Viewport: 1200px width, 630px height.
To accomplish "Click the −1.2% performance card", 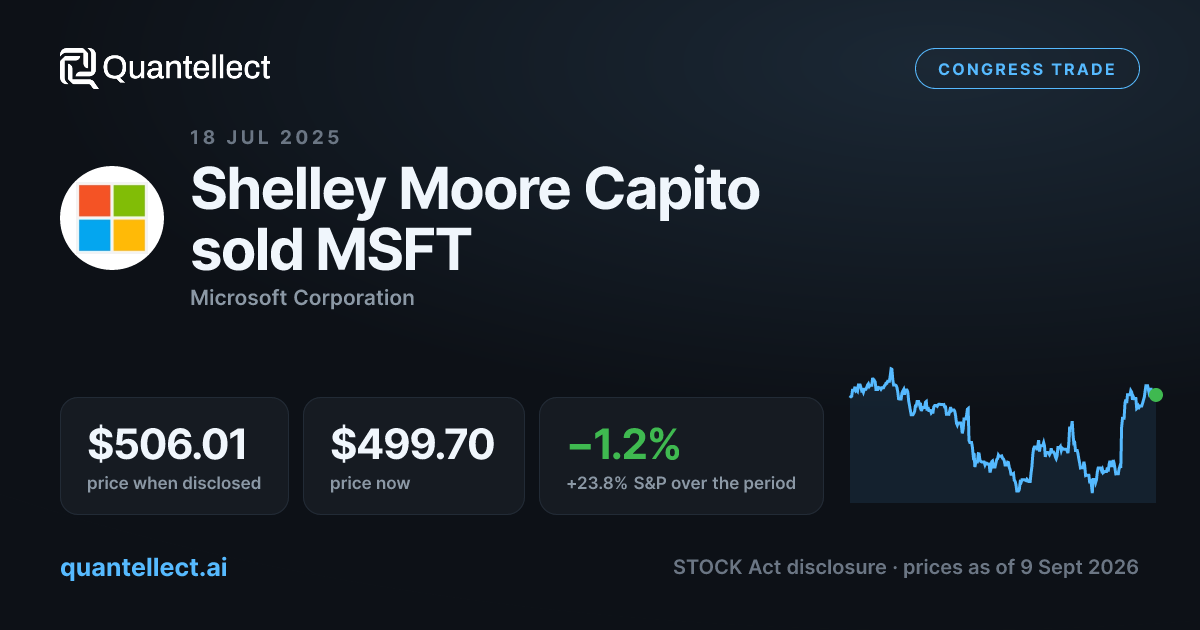I will click(681, 456).
